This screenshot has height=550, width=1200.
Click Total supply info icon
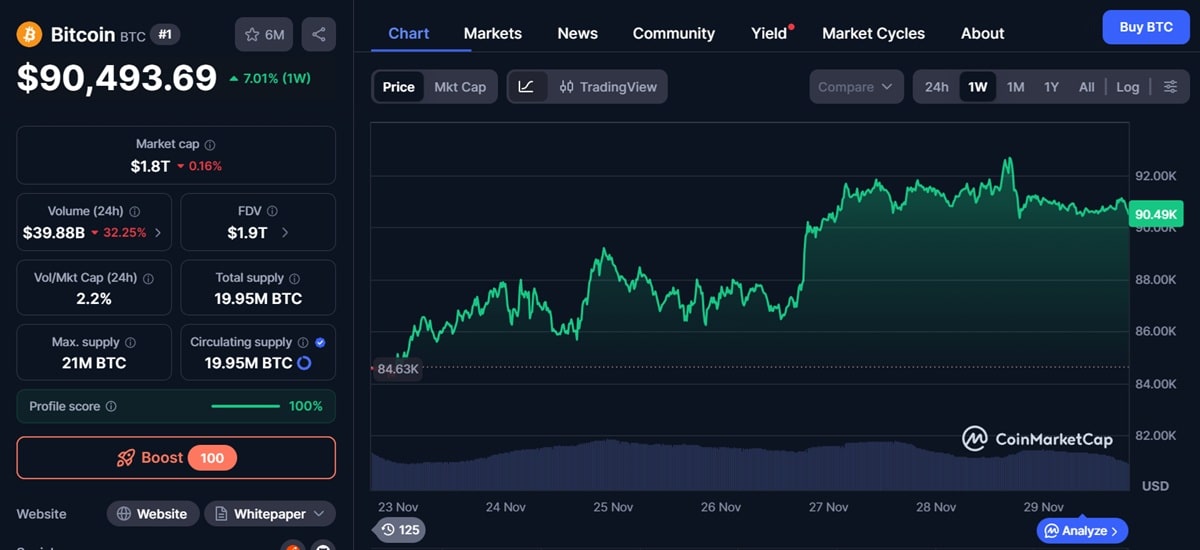click(295, 278)
